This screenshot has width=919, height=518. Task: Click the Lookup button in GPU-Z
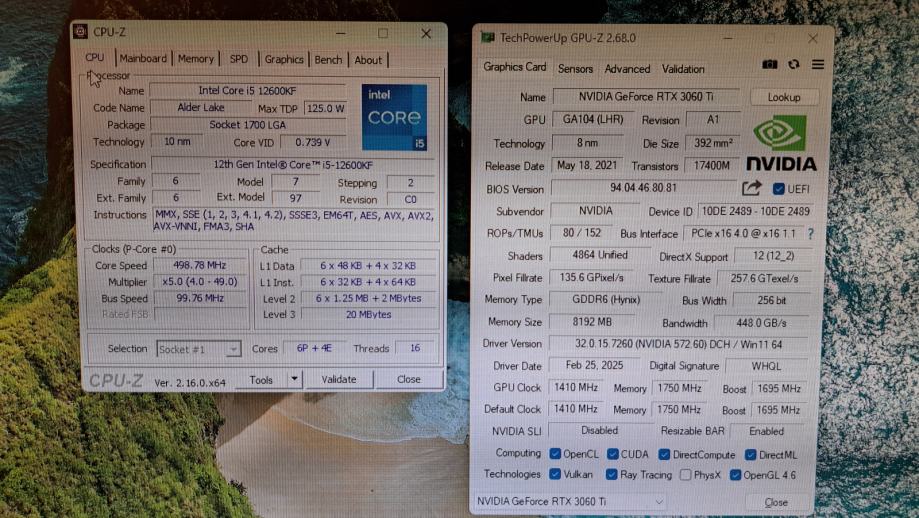(x=784, y=97)
